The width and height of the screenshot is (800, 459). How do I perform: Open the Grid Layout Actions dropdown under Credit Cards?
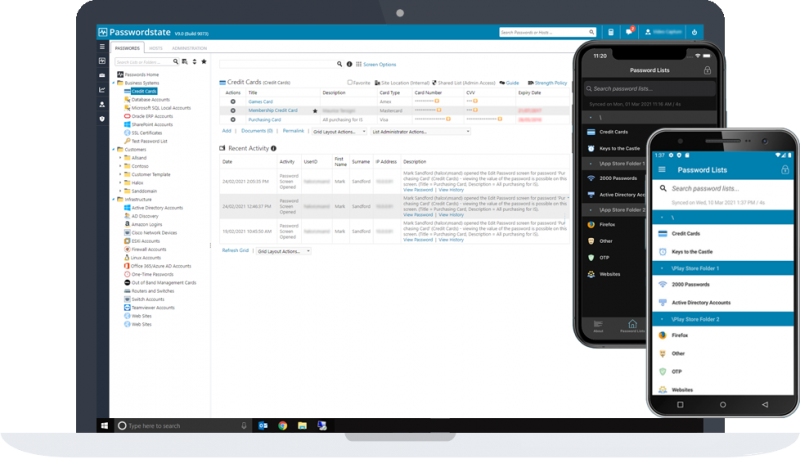point(339,132)
